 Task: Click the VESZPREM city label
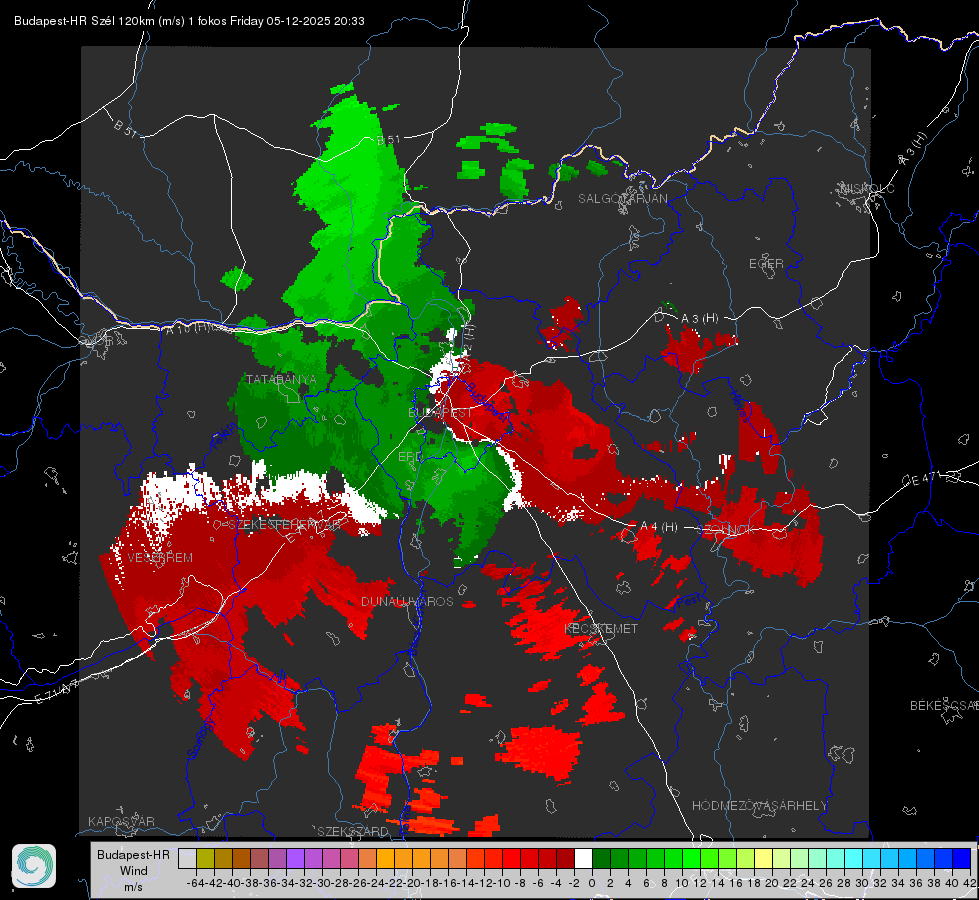(x=160, y=558)
